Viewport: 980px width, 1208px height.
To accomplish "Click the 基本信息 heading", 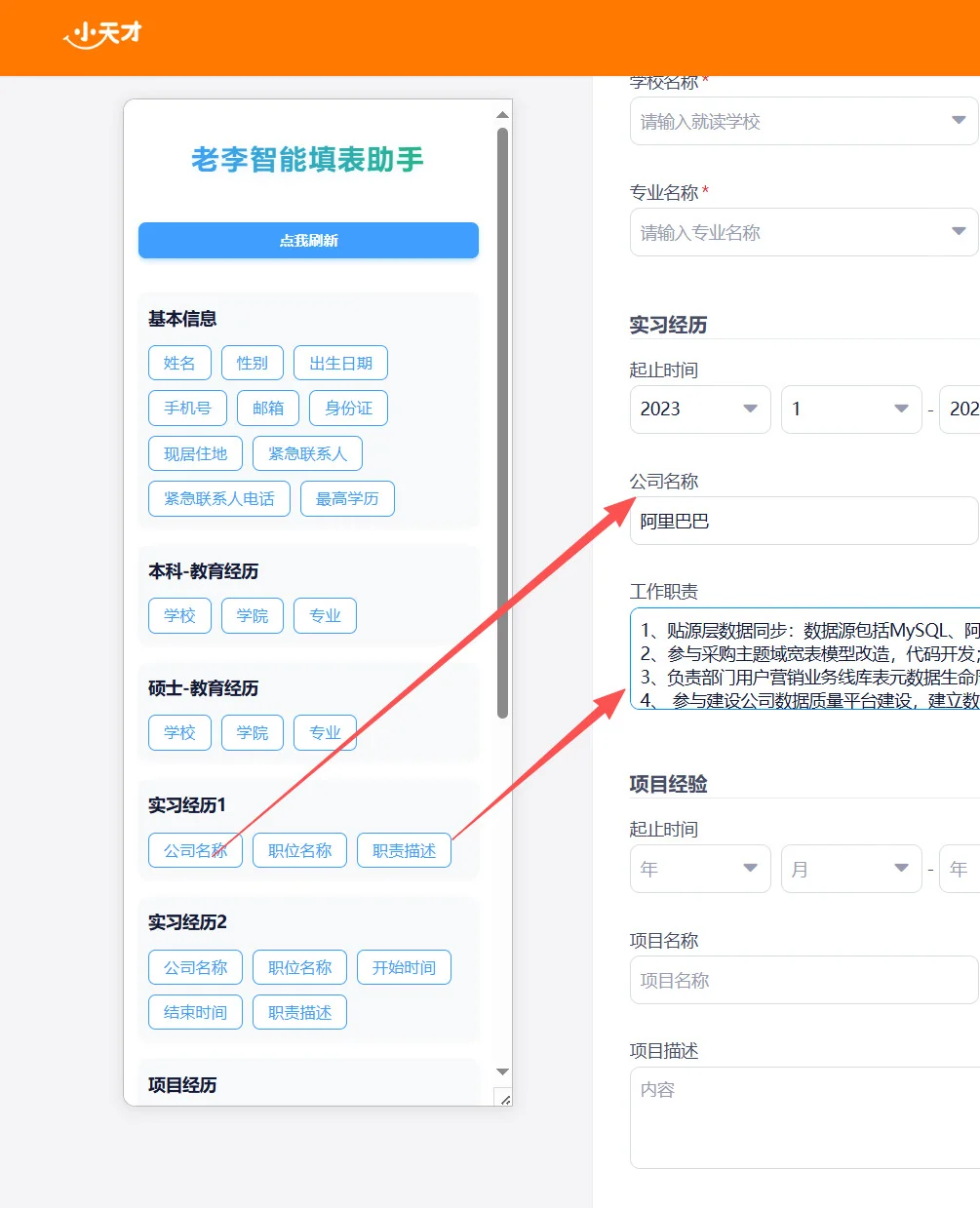I will pyautogui.click(x=182, y=319).
